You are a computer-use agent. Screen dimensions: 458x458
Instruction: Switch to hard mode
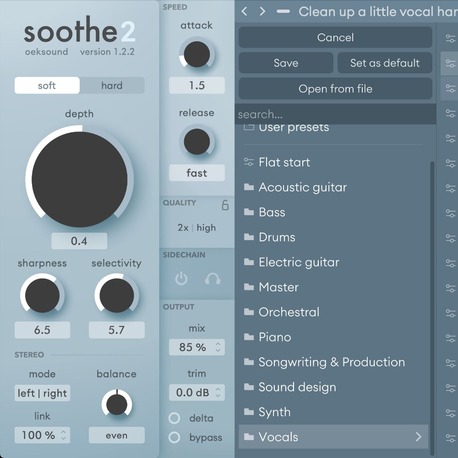pyautogui.click(x=112, y=85)
